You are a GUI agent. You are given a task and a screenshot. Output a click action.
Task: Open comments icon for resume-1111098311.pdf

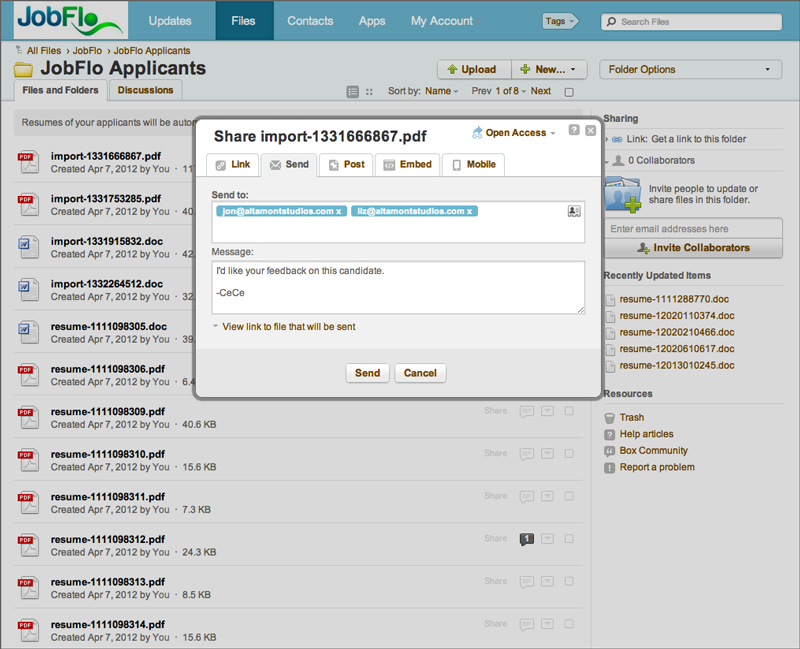[527, 496]
